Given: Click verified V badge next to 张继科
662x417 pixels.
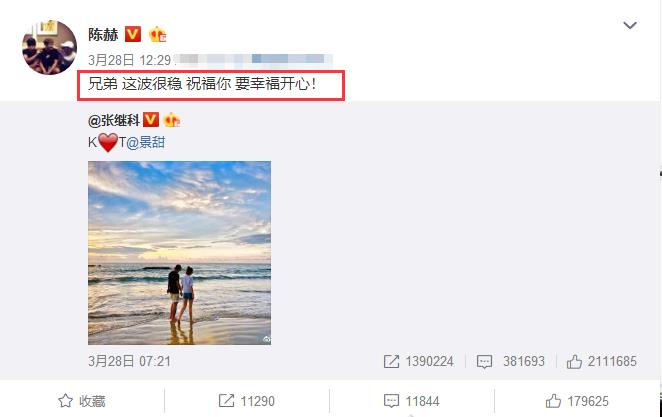Looking at the screenshot, I should [151, 120].
